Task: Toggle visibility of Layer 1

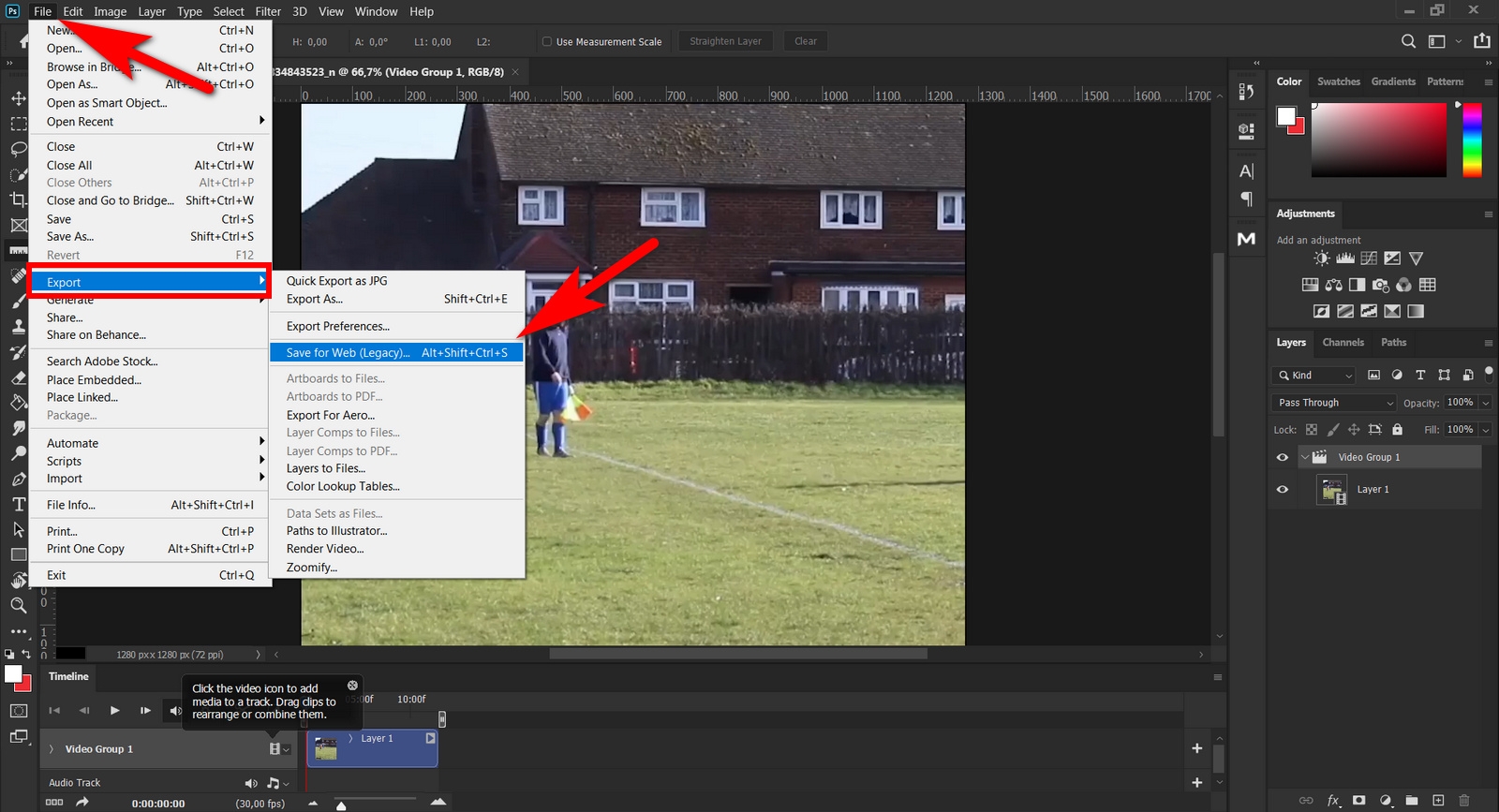Action: pyautogui.click(x=1283, y=489)
